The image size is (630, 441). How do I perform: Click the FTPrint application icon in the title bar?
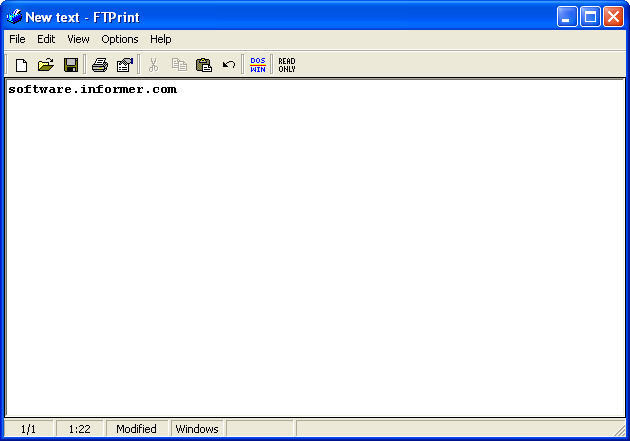point(14,17)
